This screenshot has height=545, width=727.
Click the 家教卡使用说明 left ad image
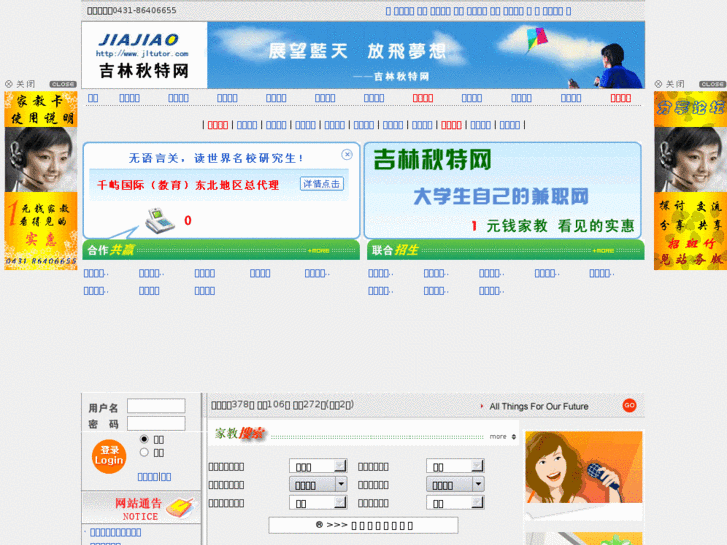[41, 180]
